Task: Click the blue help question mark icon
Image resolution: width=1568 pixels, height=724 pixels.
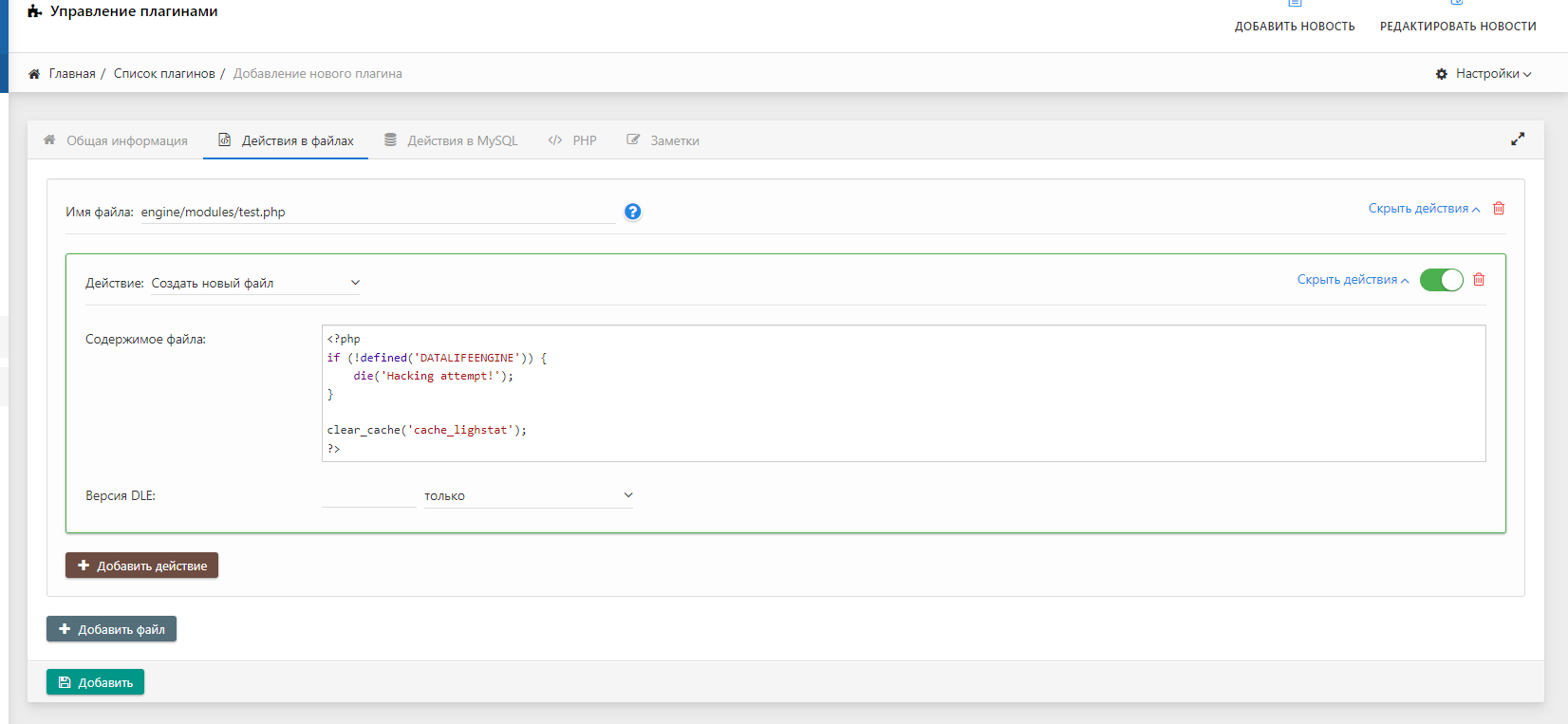Action: [x=633, y=212]
